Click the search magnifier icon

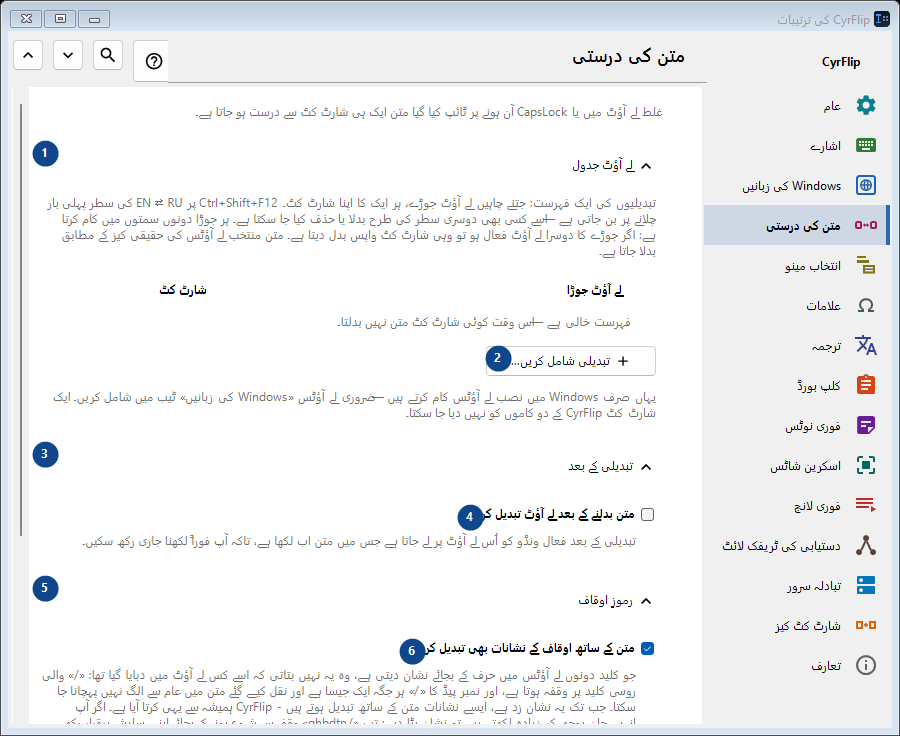(108, 55)
